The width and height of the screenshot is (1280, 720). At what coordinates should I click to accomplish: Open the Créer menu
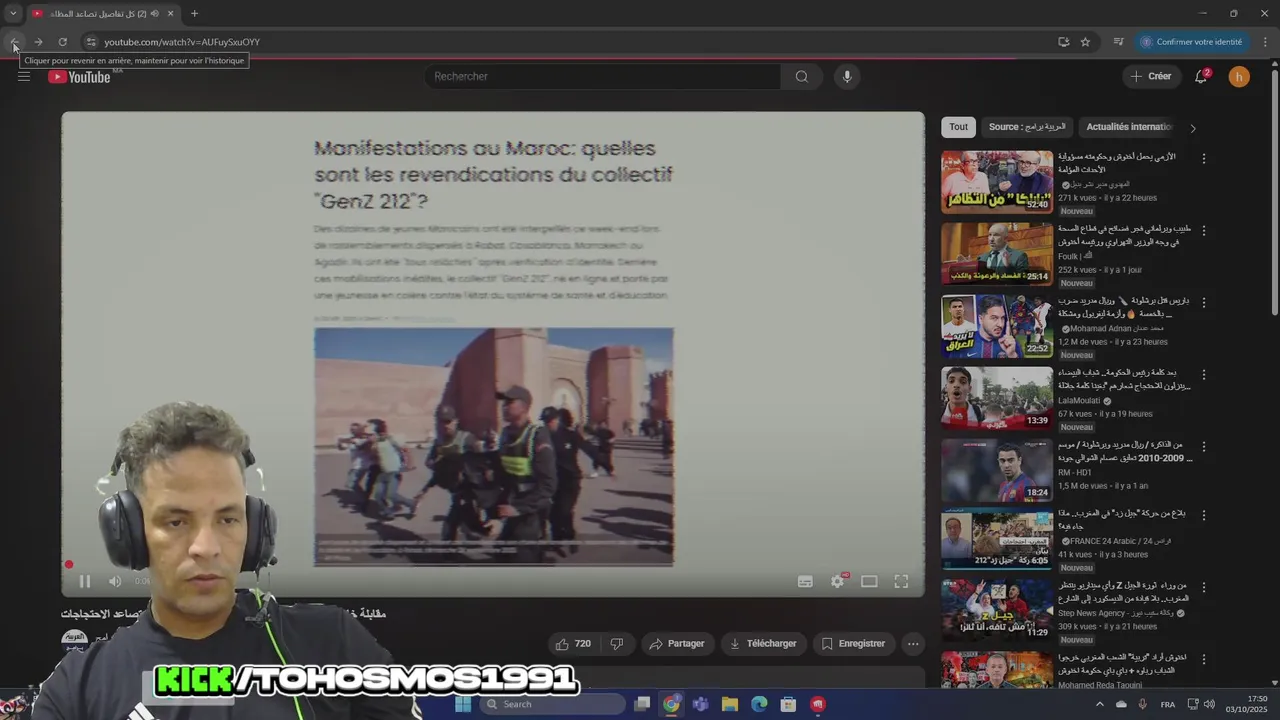[1151, 76]
